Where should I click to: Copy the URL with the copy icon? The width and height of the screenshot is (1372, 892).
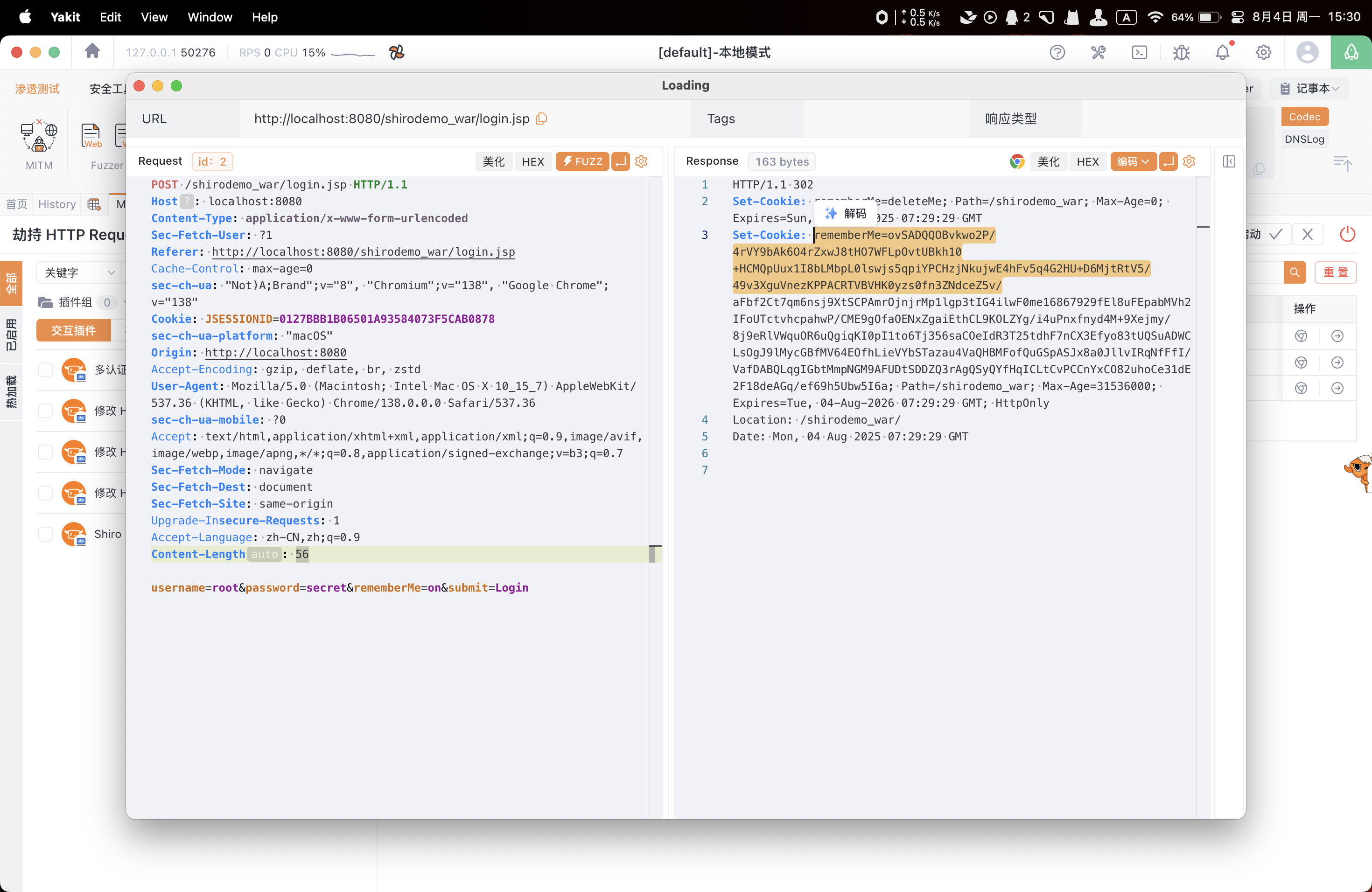click(x=541, y=118)
